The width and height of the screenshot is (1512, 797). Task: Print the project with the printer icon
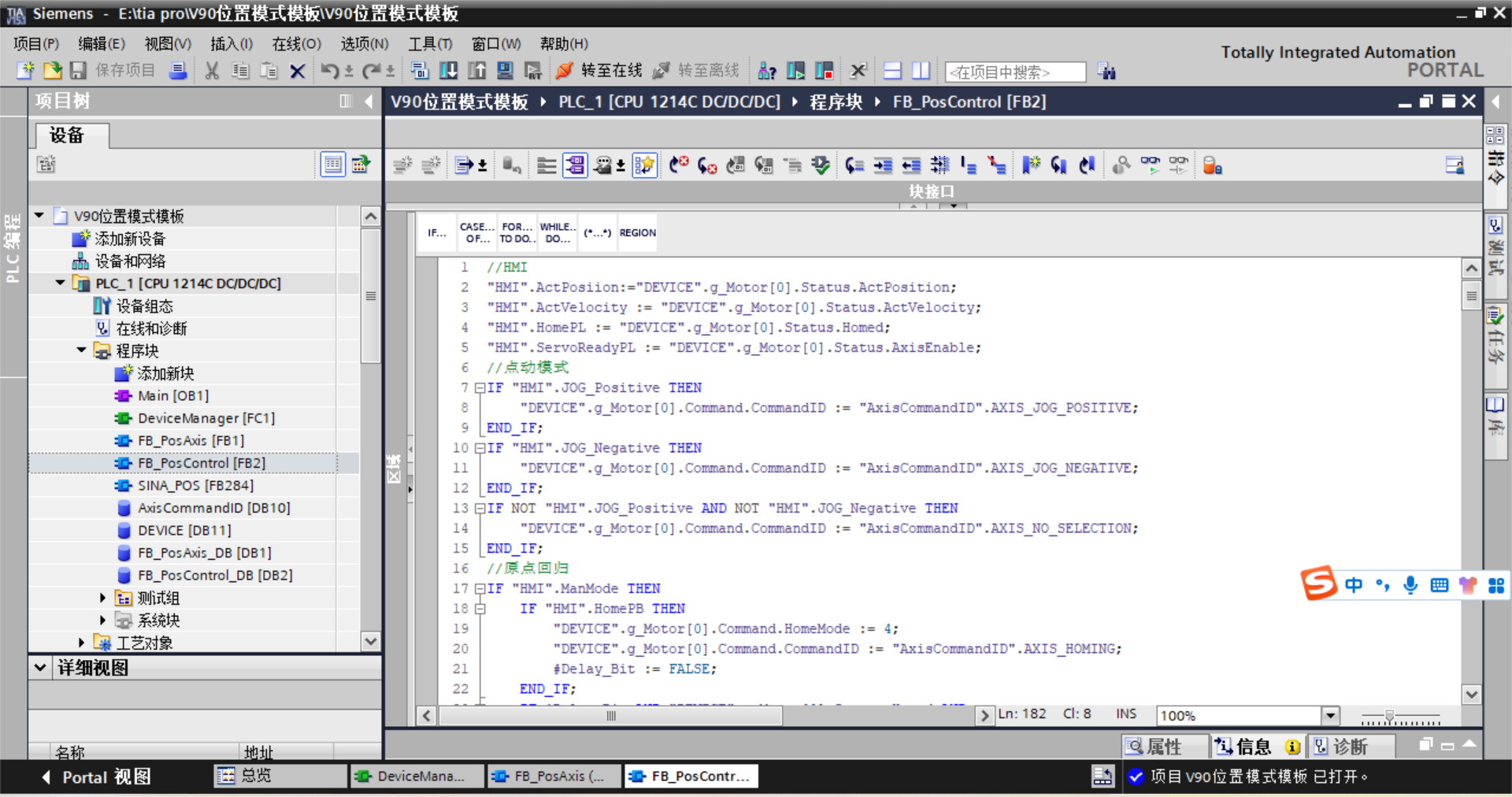179,71
